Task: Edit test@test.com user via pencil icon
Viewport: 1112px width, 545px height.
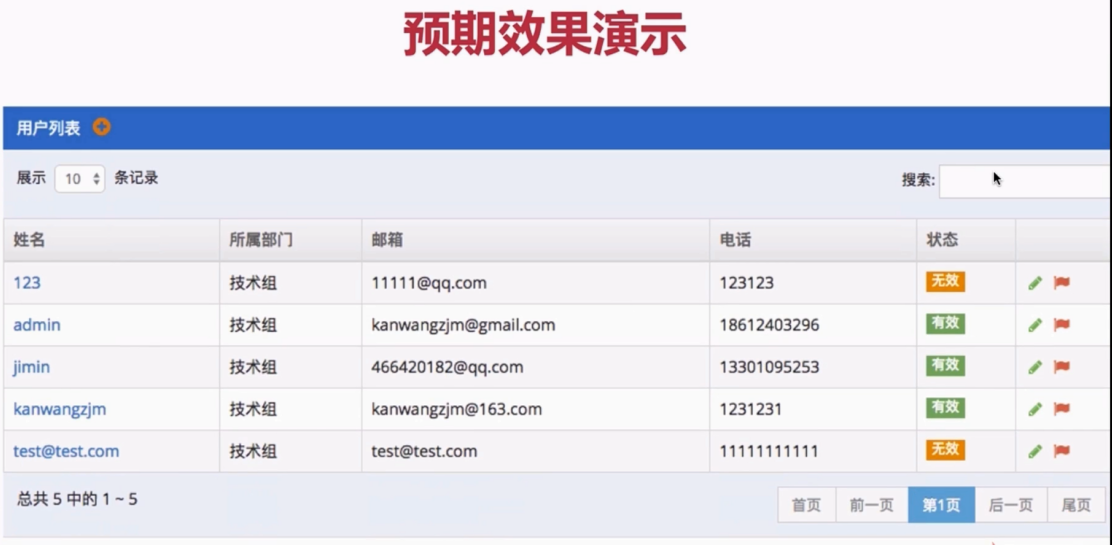Action: [x=1035, y=451]
